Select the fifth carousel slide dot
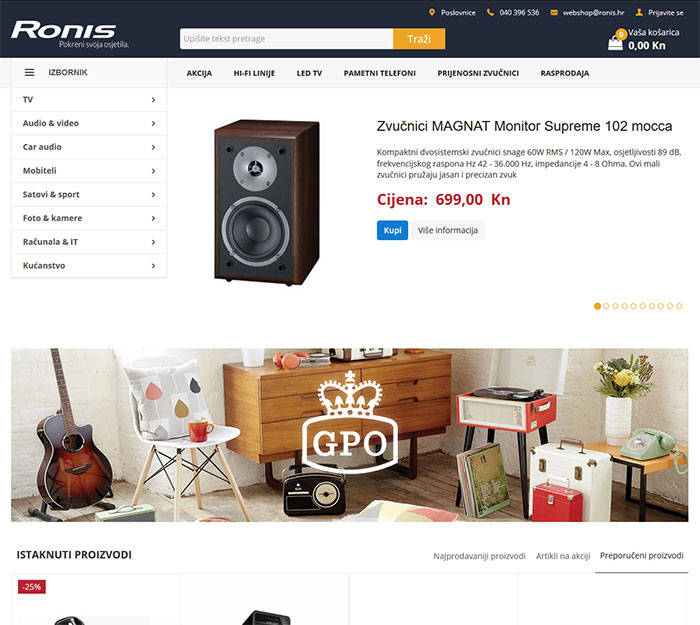 coord(633,306)
